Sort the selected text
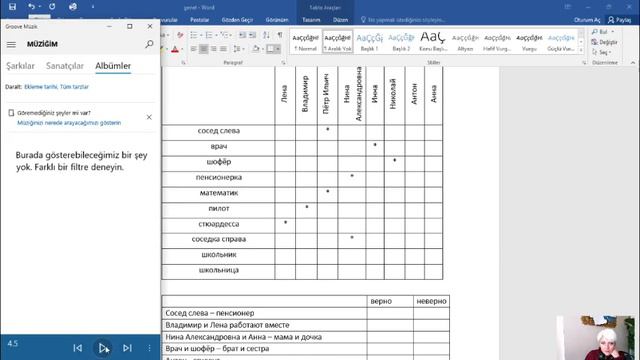The image size is (640, 360). click(267, 35)
